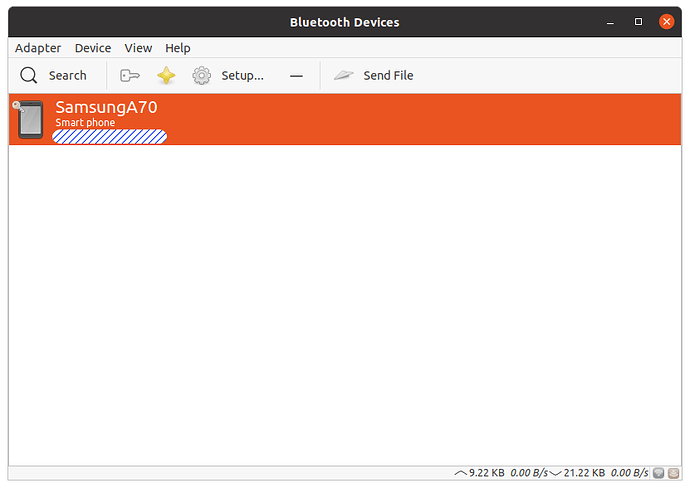Click the key Pair icon

coord(130,76)
